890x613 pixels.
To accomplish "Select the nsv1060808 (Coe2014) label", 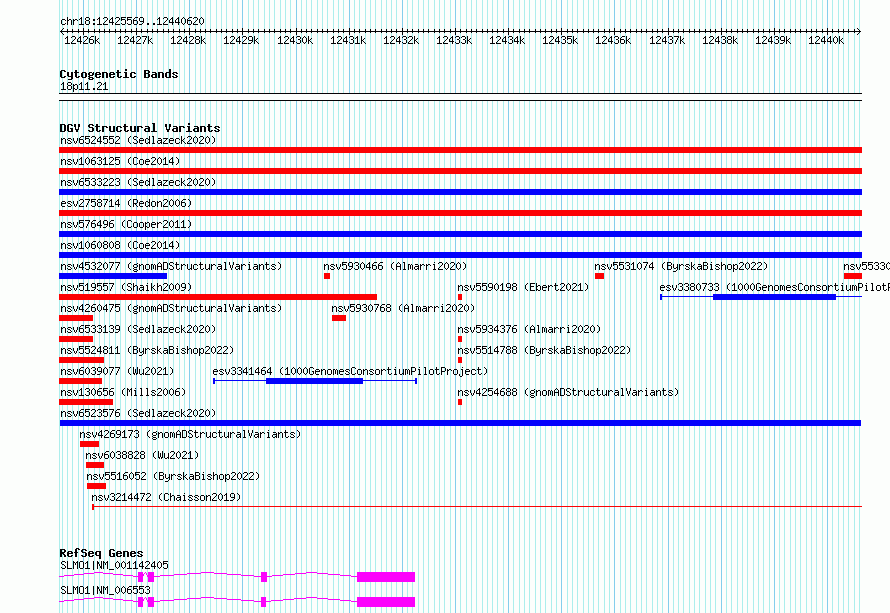I will [x=120, y=245].
